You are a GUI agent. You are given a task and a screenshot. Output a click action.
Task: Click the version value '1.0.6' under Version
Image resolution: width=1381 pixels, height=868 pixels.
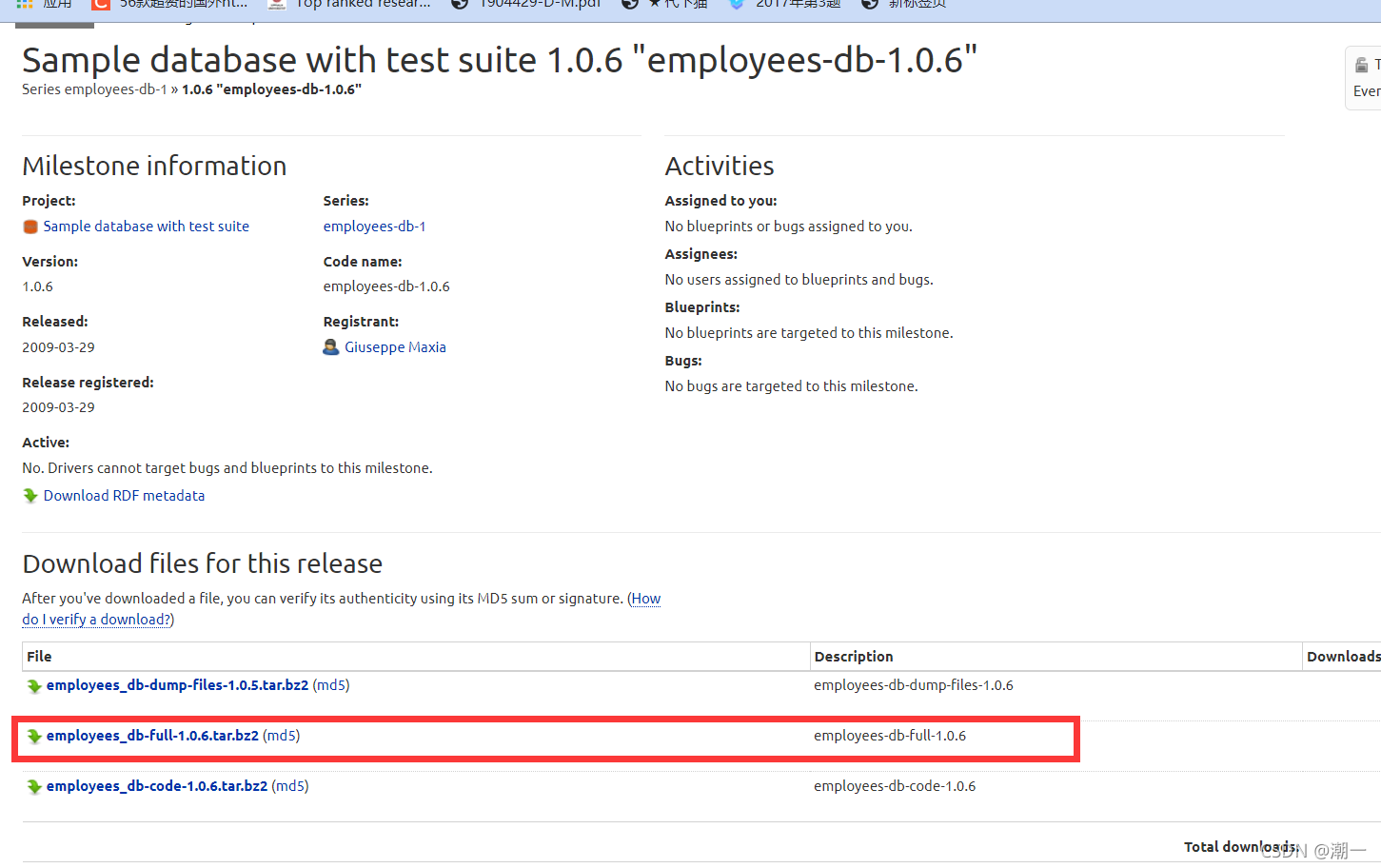coord(38,286)
